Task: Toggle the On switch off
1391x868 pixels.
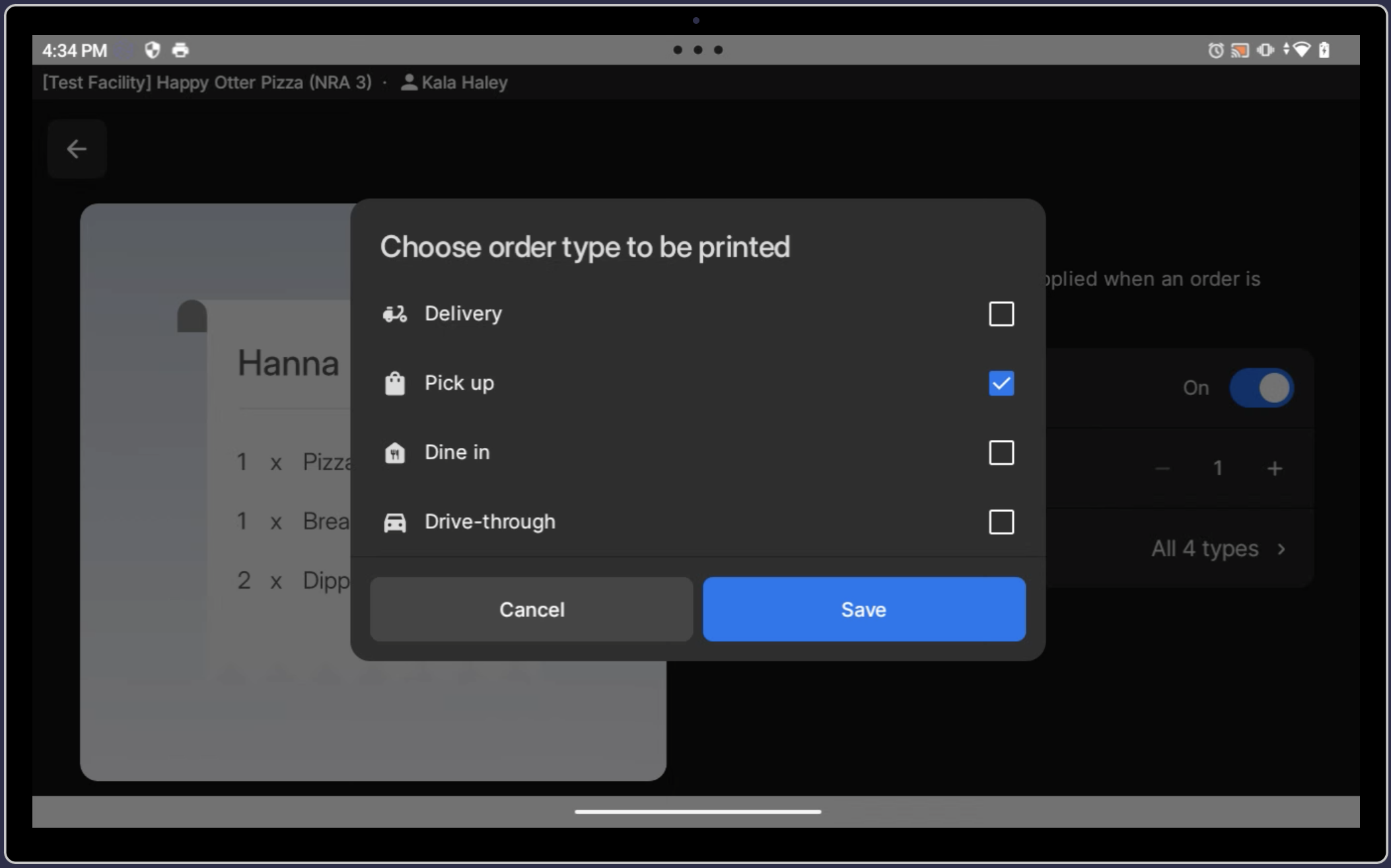Action: [x=1261, y=388]
